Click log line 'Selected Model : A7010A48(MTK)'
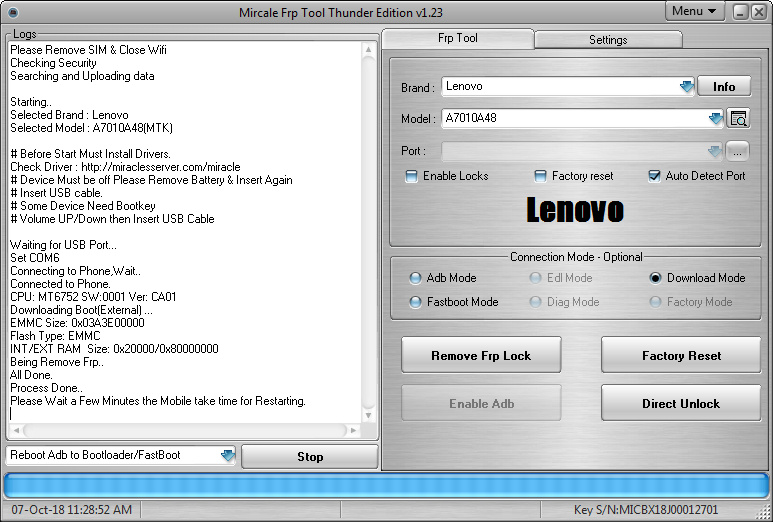The width and height of the screenshot is (773, 522). point(91,128)
